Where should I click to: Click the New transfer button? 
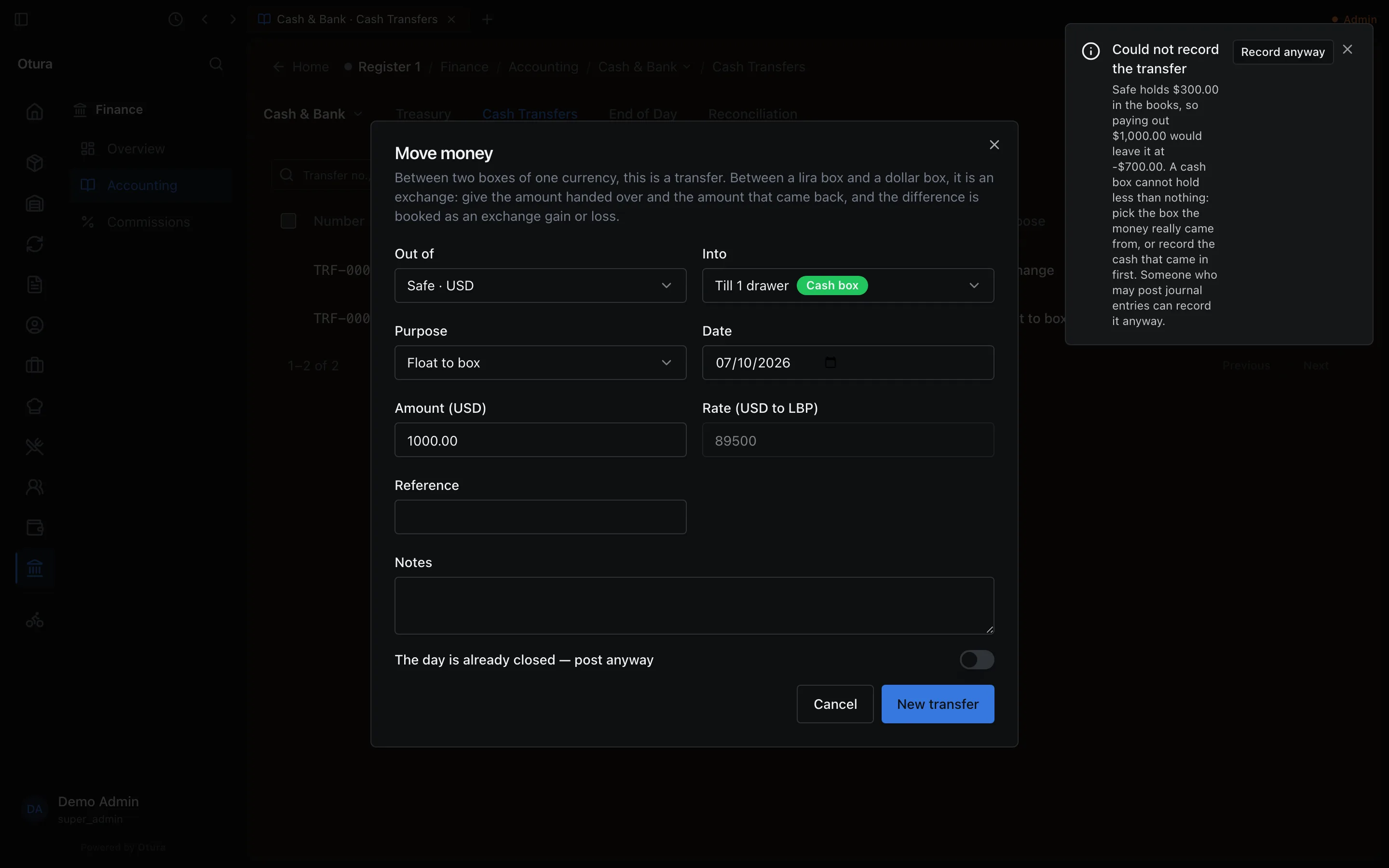coord(937,704)
